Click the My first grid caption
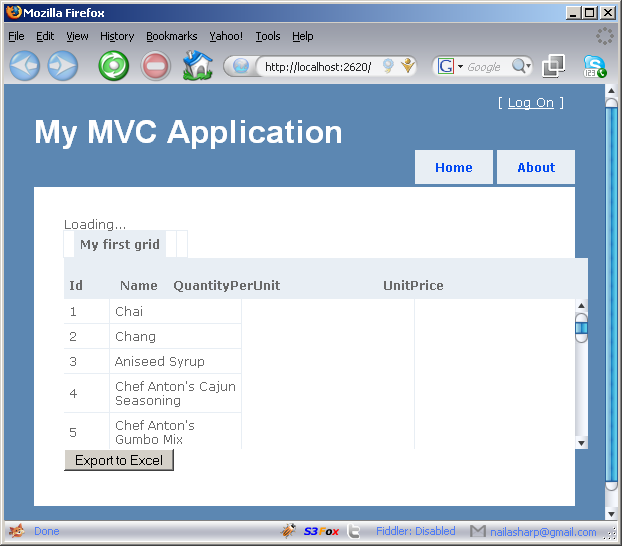The height and width of the screenshot is (546, 622). tap(120, 244)
